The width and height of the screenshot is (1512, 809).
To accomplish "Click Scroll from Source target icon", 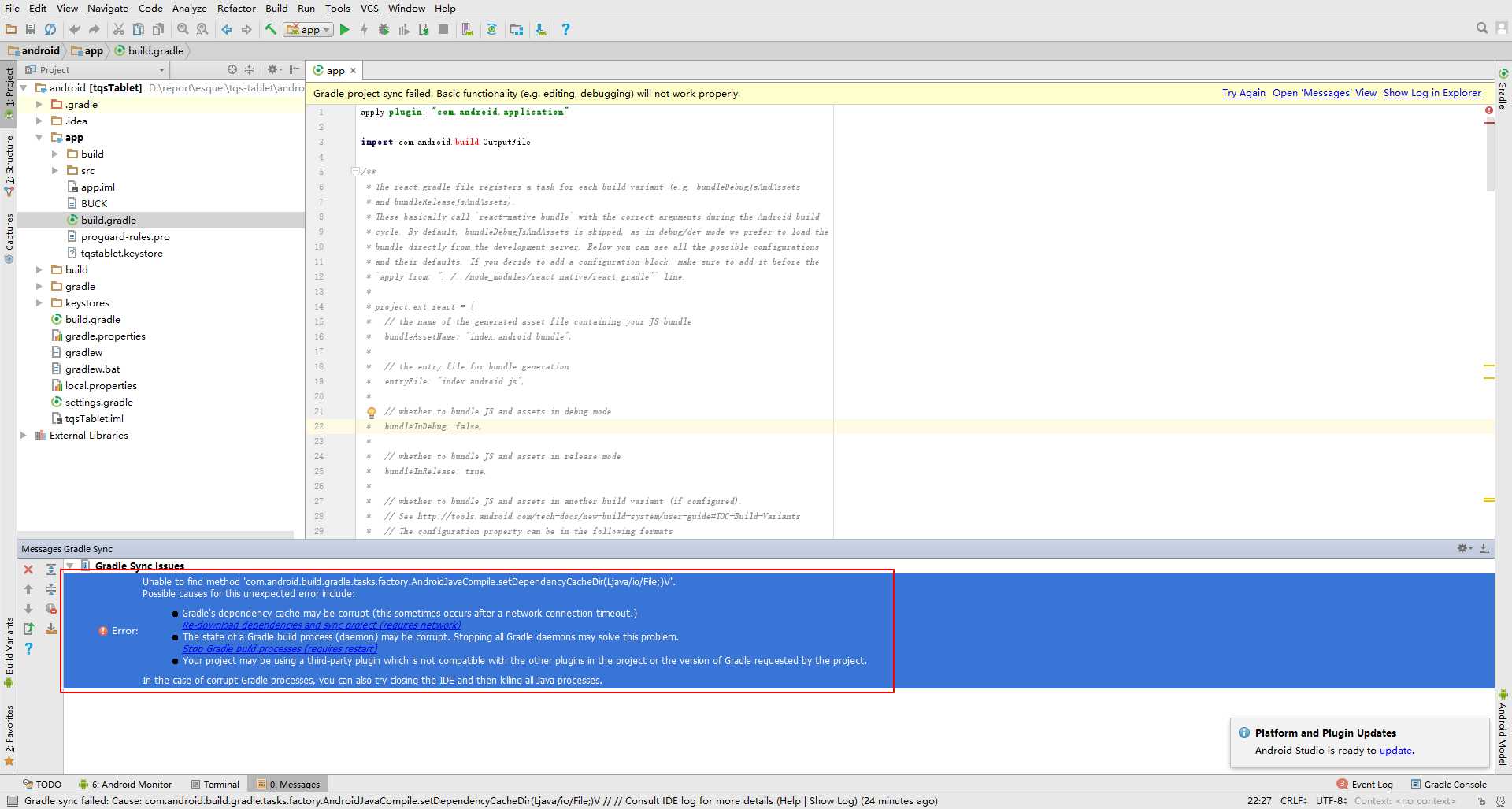I will pyautogui.click(x=232, y=69).
